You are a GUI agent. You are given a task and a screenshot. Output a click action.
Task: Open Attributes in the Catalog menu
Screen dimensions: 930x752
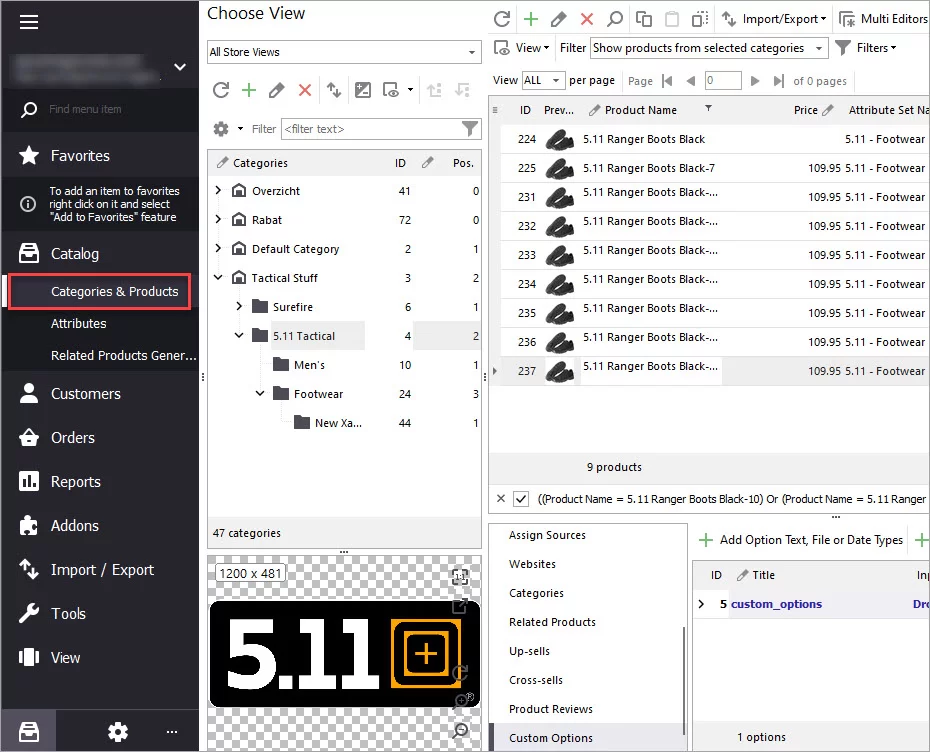coord(78,324)
